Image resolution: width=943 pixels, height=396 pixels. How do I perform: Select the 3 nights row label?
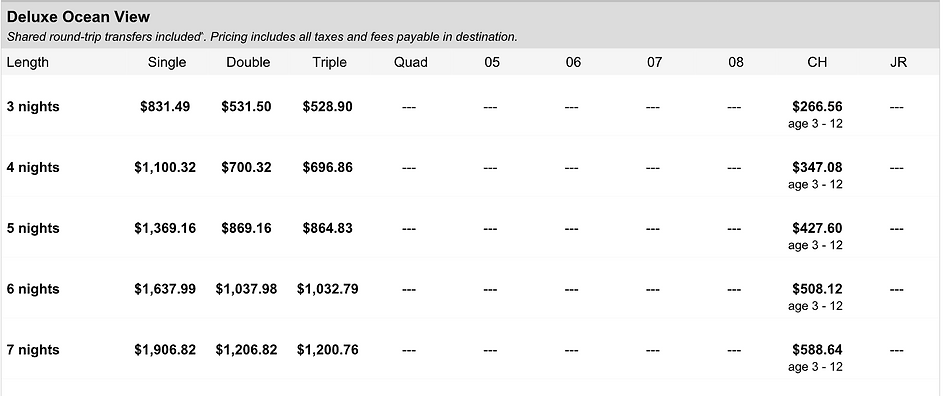tap(33, 107)
